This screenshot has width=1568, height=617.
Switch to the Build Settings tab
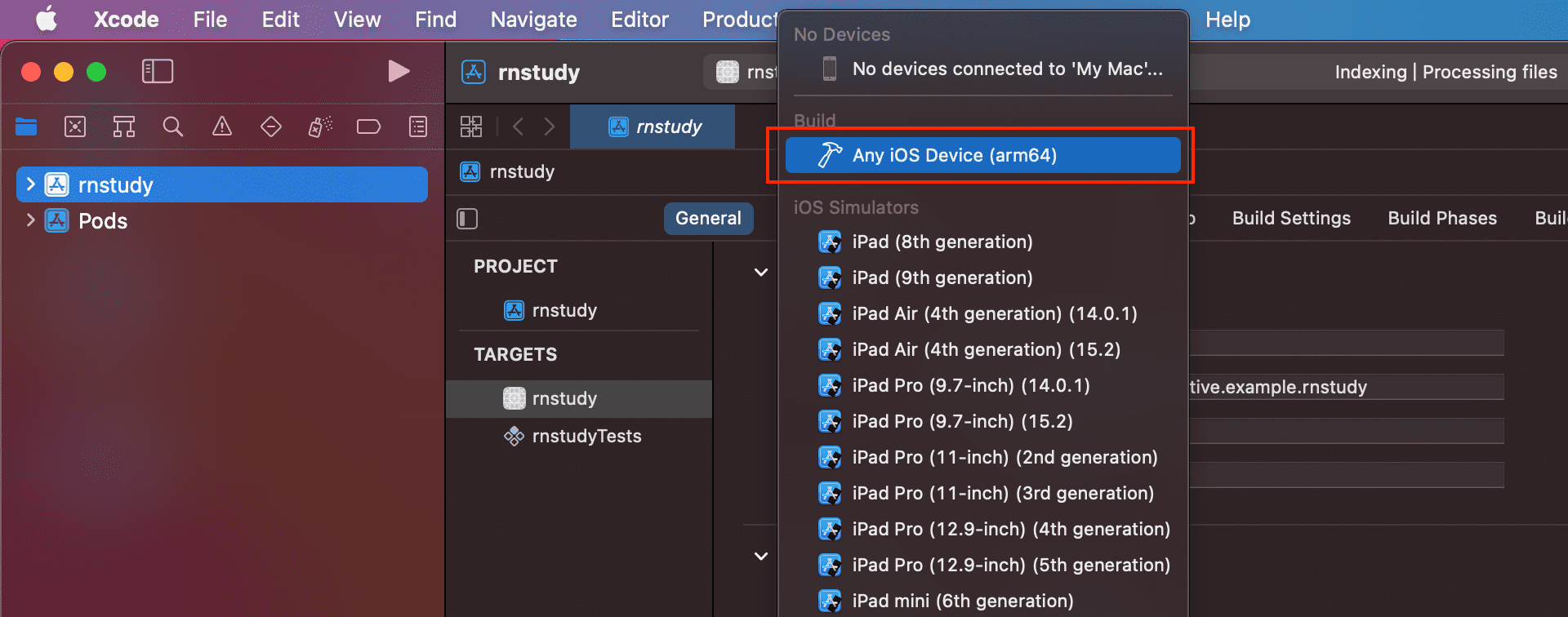point(1291,219)
